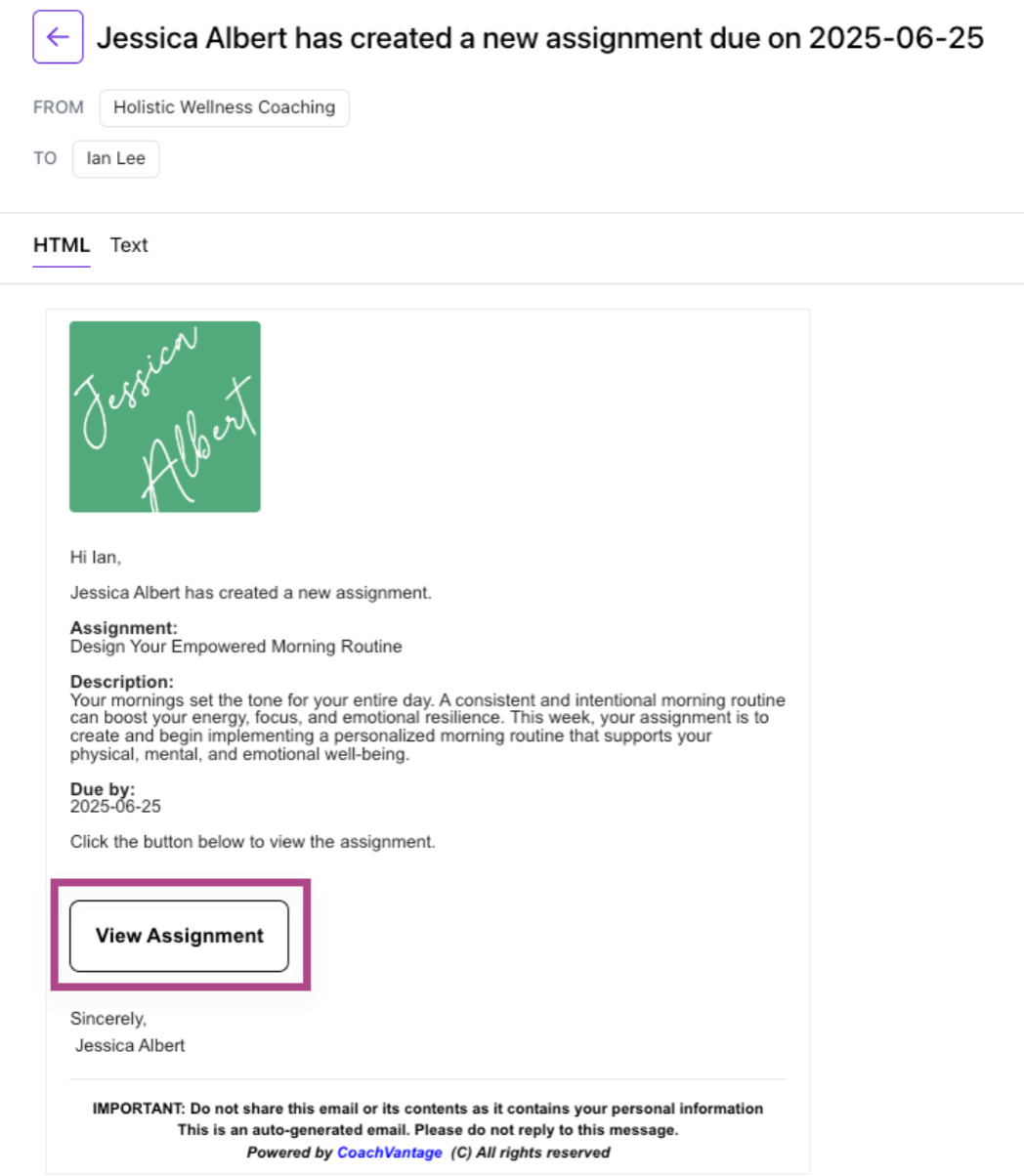Click the IMPORTANT privacy notice text
1024x1176 pixels.
pyautogui.click(x=428, y=1109)
